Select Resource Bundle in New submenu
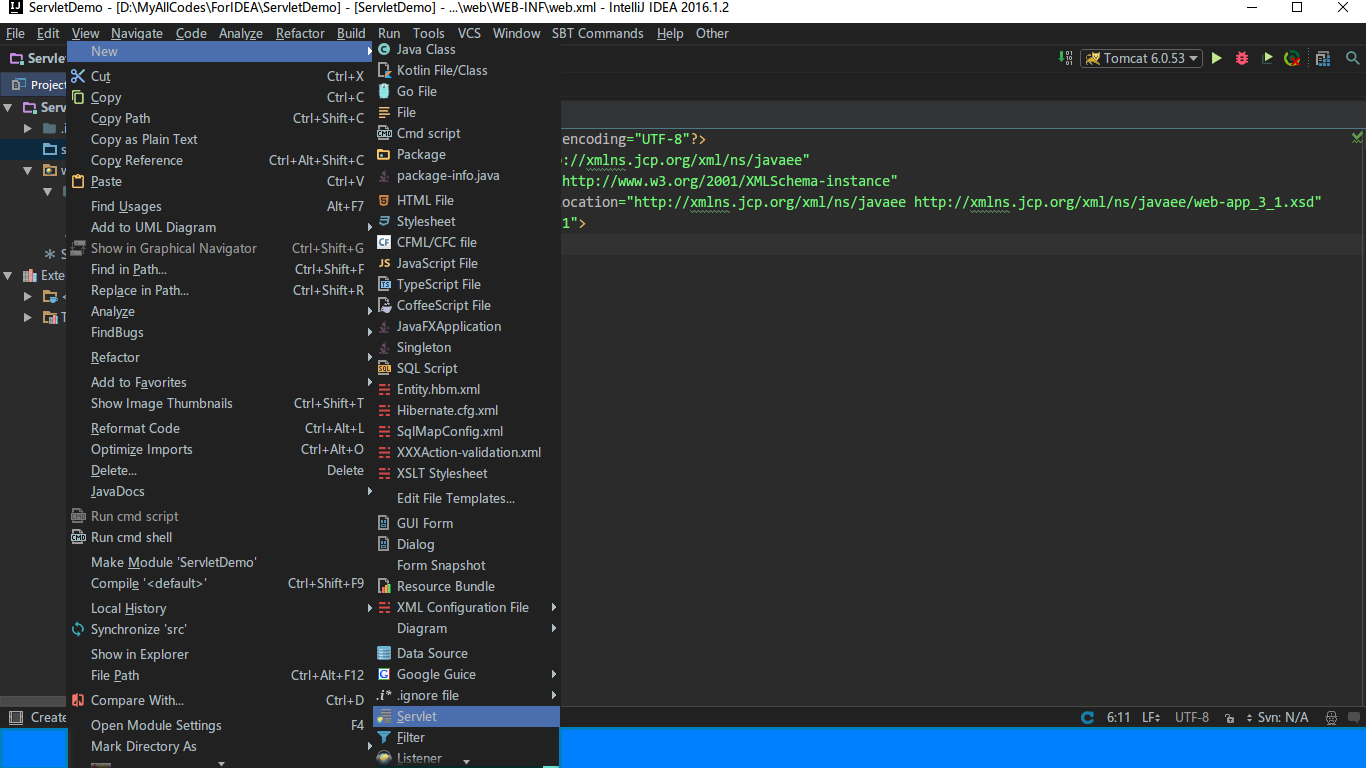 point(466,586)
